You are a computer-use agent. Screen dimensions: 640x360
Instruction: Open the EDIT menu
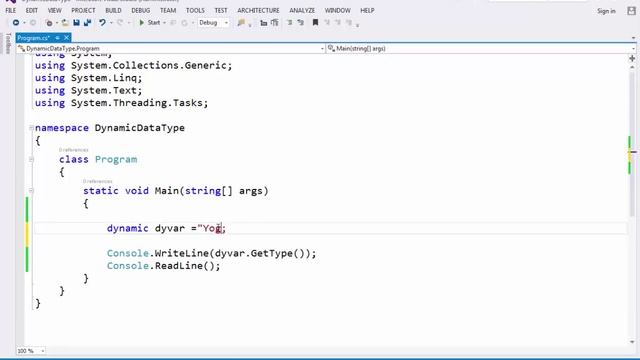[x=31, y=10]
